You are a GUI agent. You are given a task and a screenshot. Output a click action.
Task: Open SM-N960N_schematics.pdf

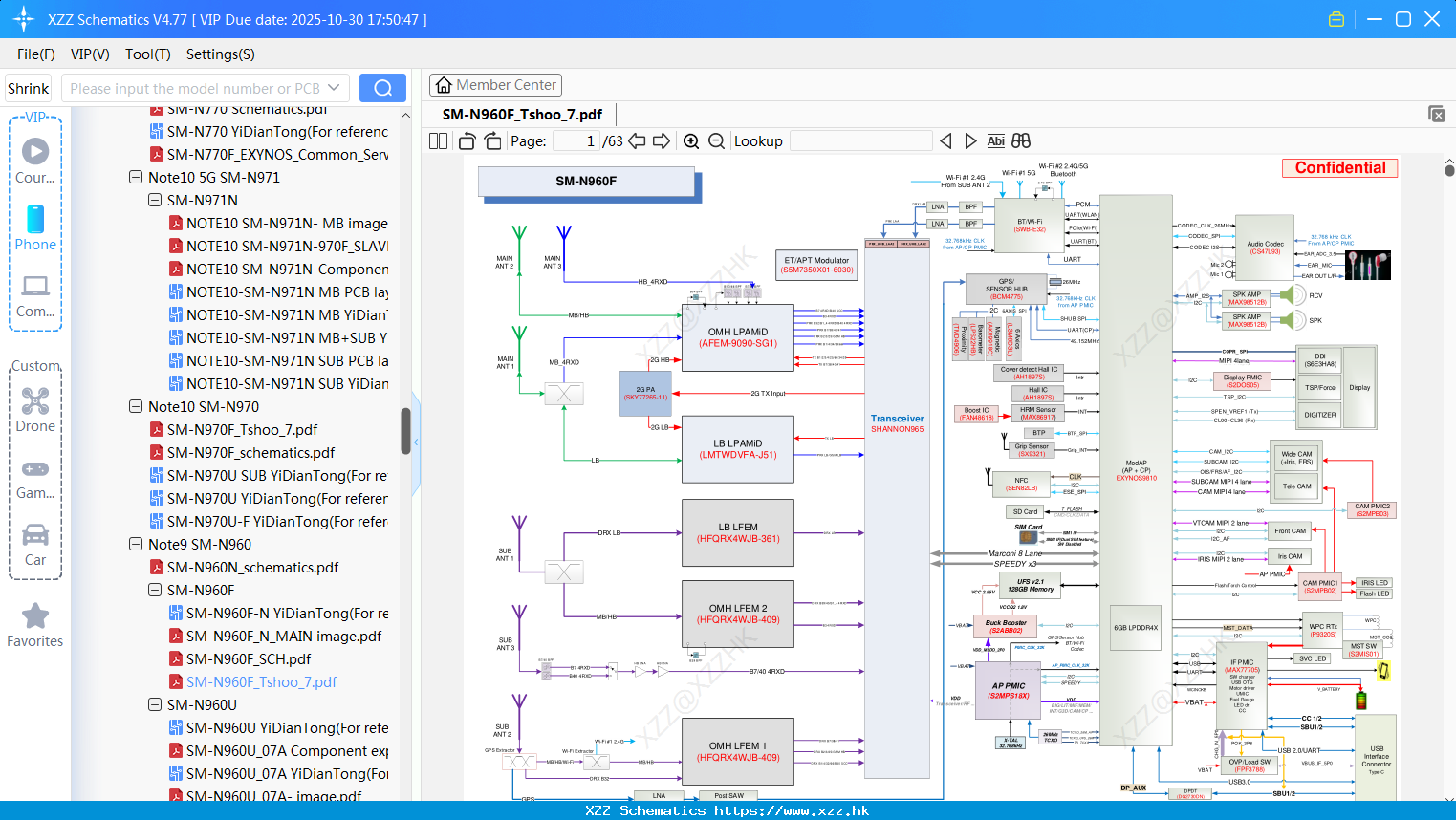click(252, 567)
